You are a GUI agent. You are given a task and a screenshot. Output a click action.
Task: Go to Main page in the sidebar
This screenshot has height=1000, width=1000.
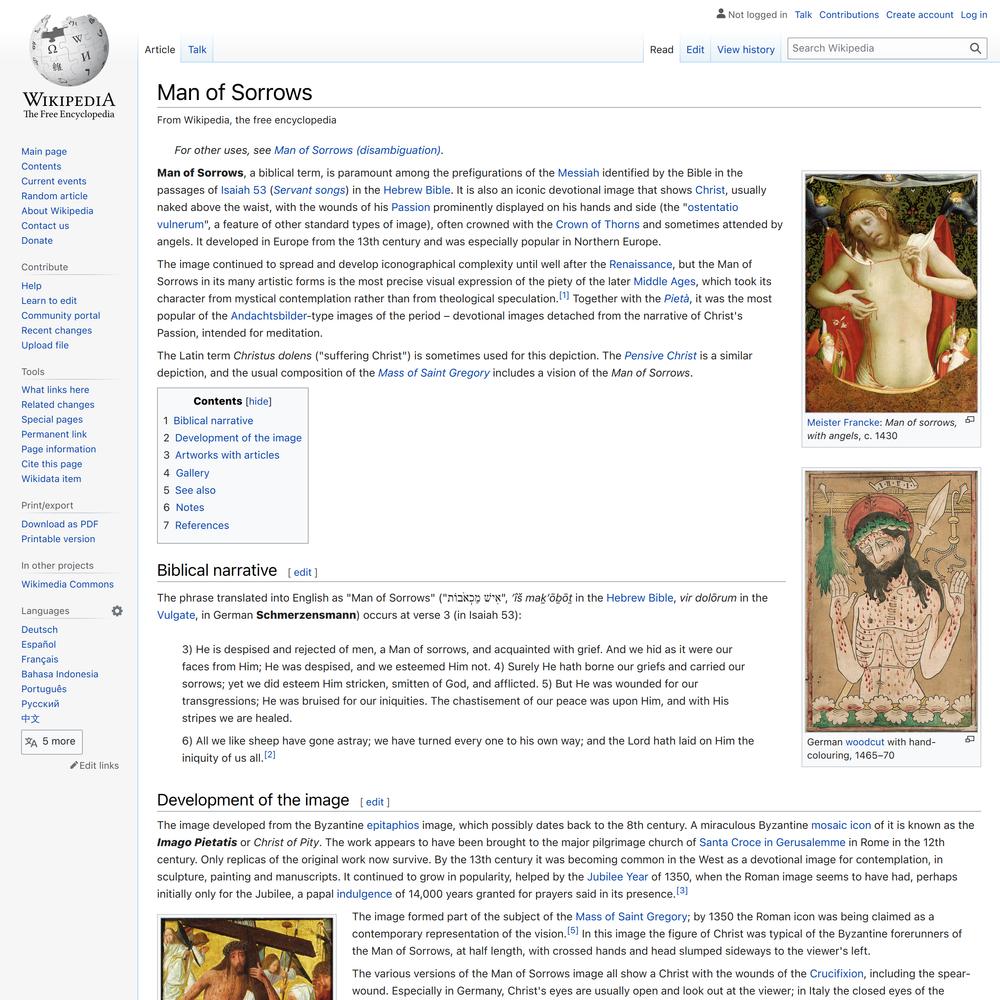pos(44,151)
